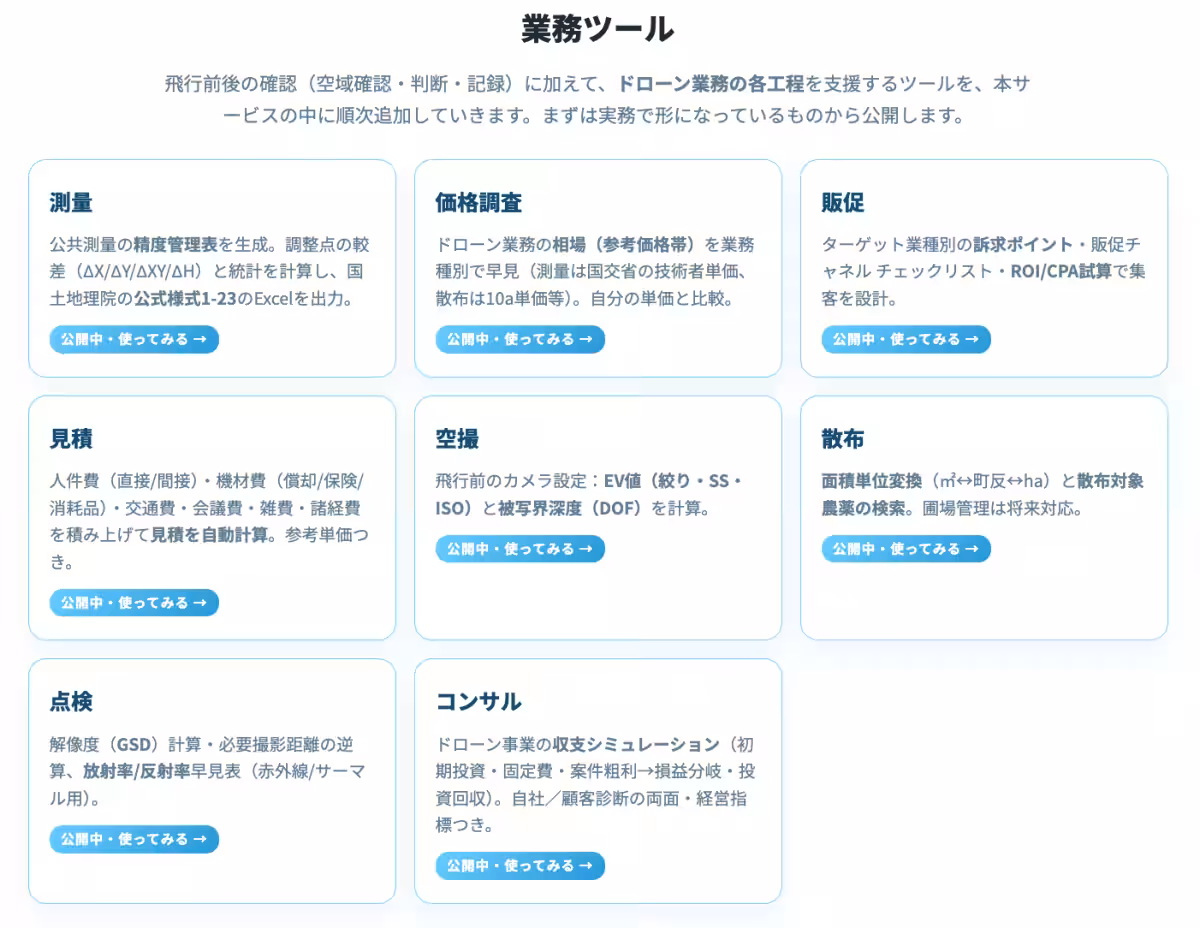
Task: Click the 業務ツール page title
Action: pos(598,28)
